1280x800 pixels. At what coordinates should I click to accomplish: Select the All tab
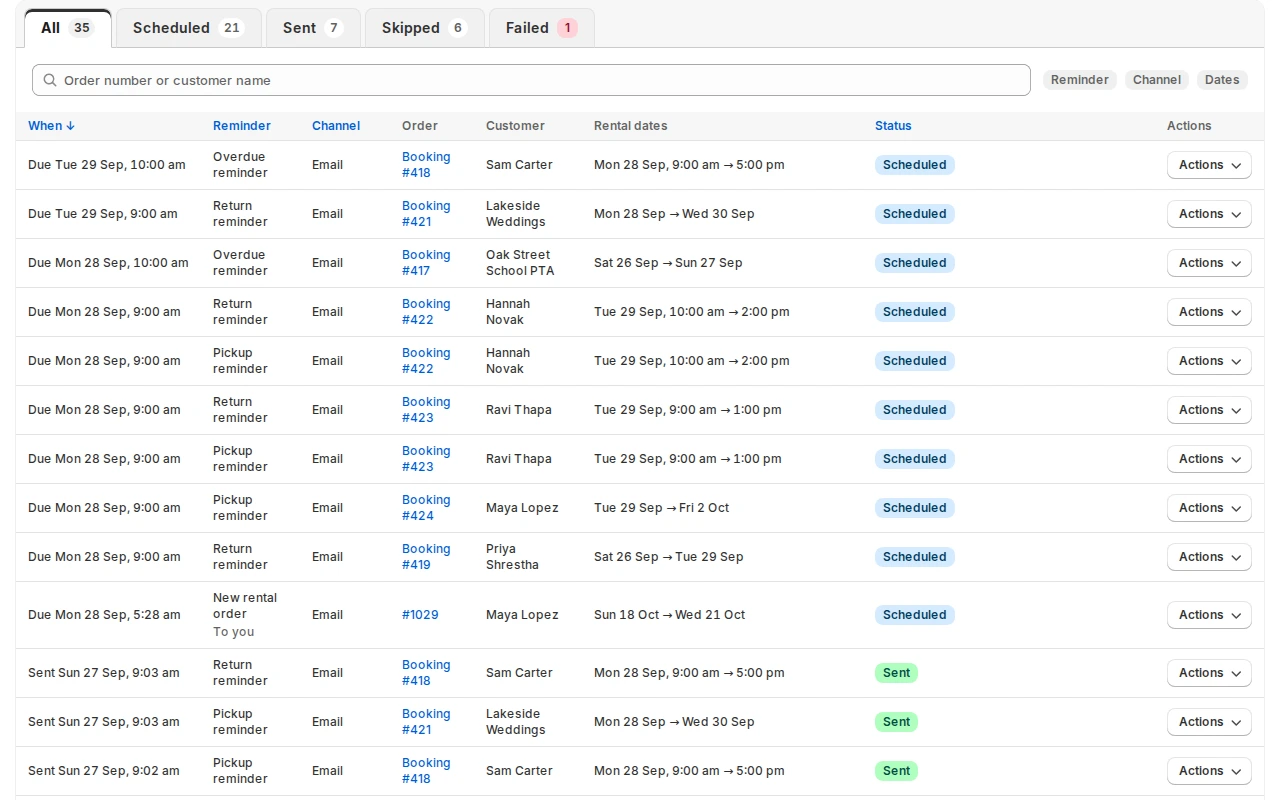click(x=67, y=28)
